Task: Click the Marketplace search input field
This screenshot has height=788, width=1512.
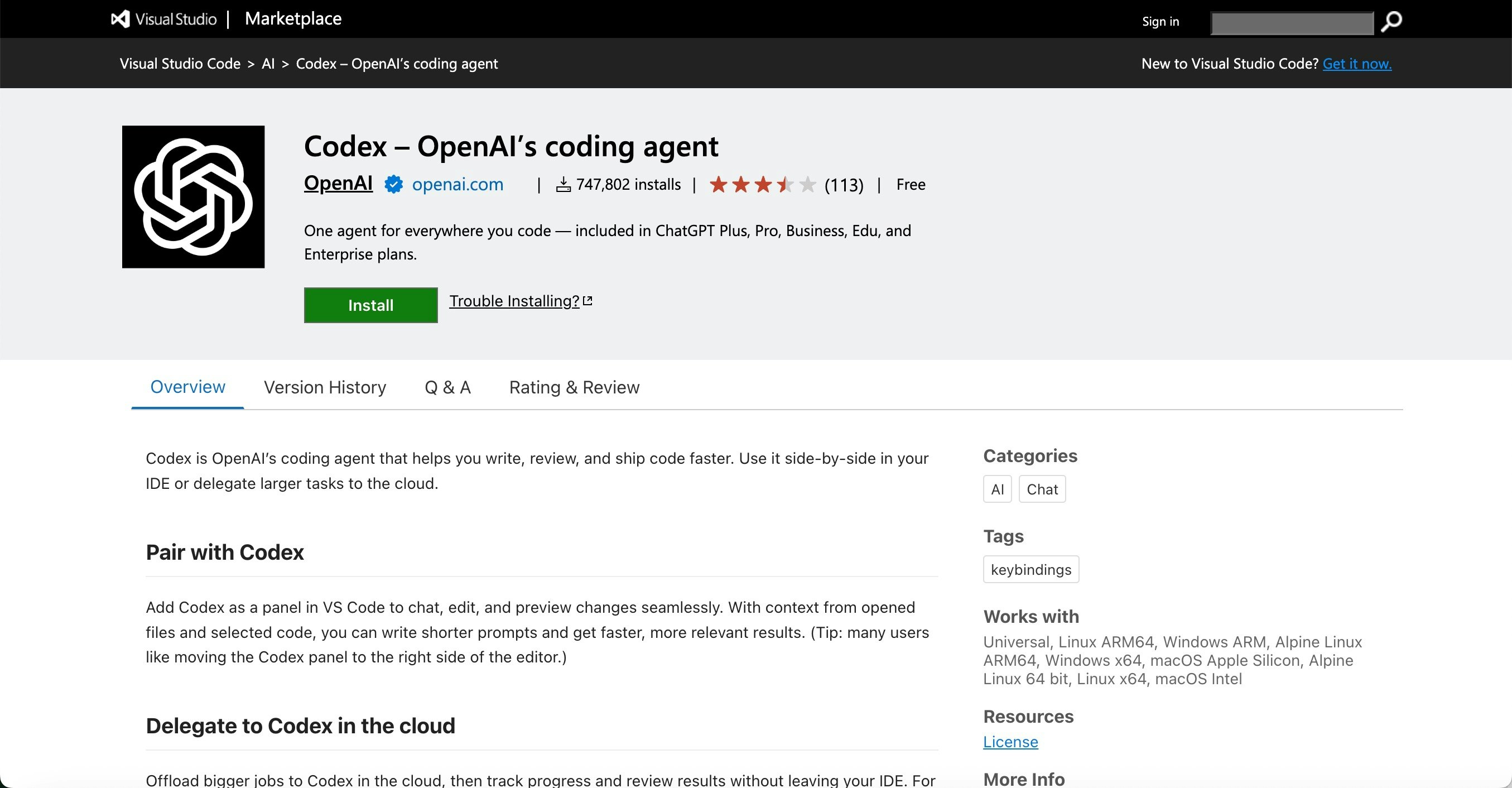Action: (x=1292, y=23)
